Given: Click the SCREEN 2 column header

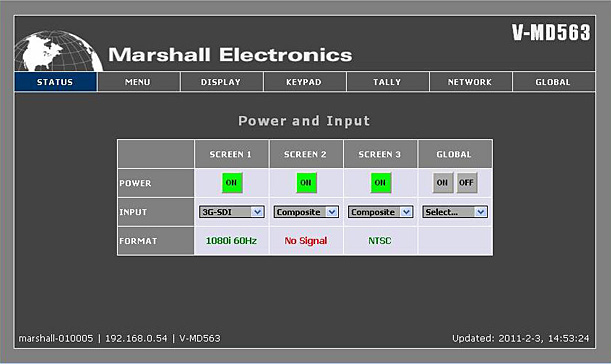Looking at the screenshot, I should 306,154.
